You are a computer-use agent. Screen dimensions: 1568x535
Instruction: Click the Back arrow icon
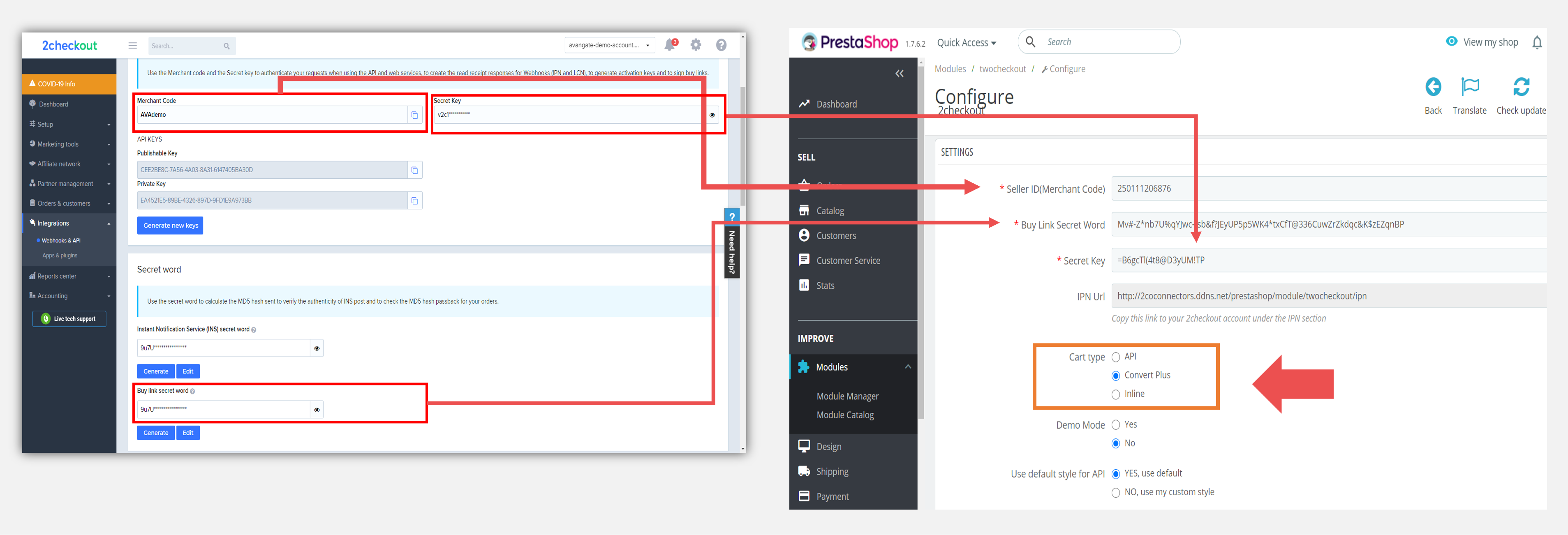click(1433, 87)
